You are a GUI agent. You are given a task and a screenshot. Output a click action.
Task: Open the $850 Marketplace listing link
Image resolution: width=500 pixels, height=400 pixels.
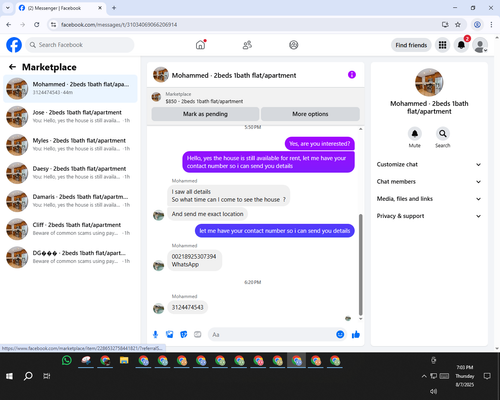(204, 101)
